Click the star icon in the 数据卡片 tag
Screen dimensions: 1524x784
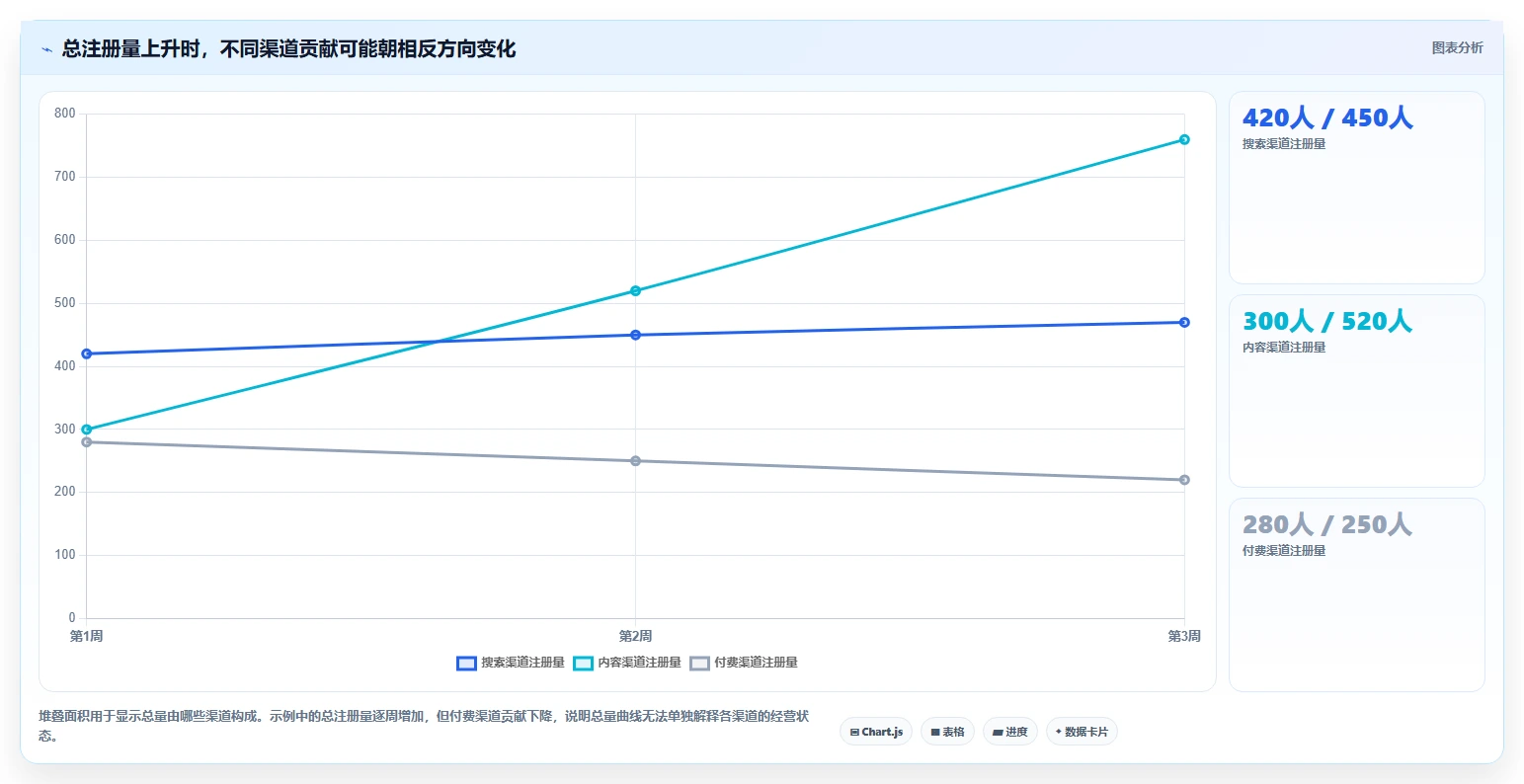click(x=1059, y=732)
